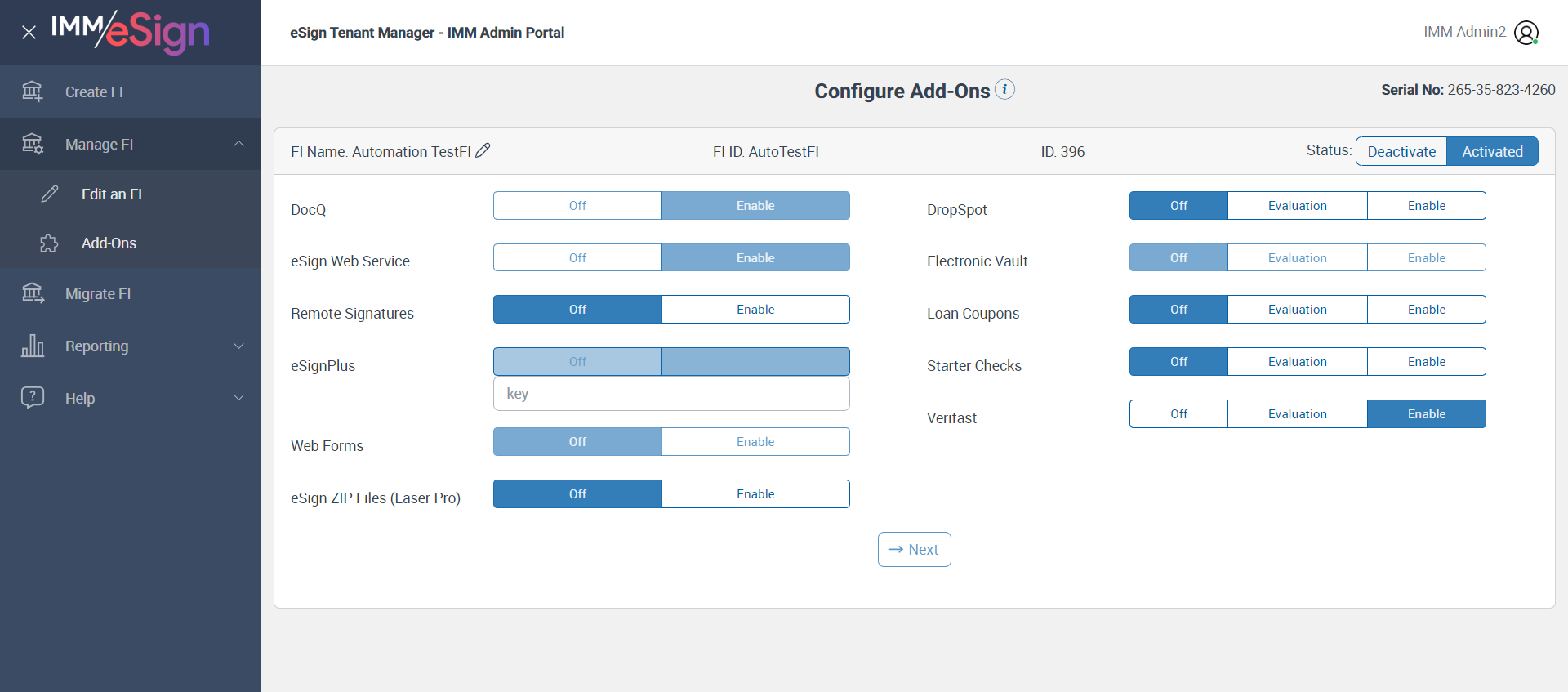
Task: Open the Add-Ons menu item
Action: point(109,243)
